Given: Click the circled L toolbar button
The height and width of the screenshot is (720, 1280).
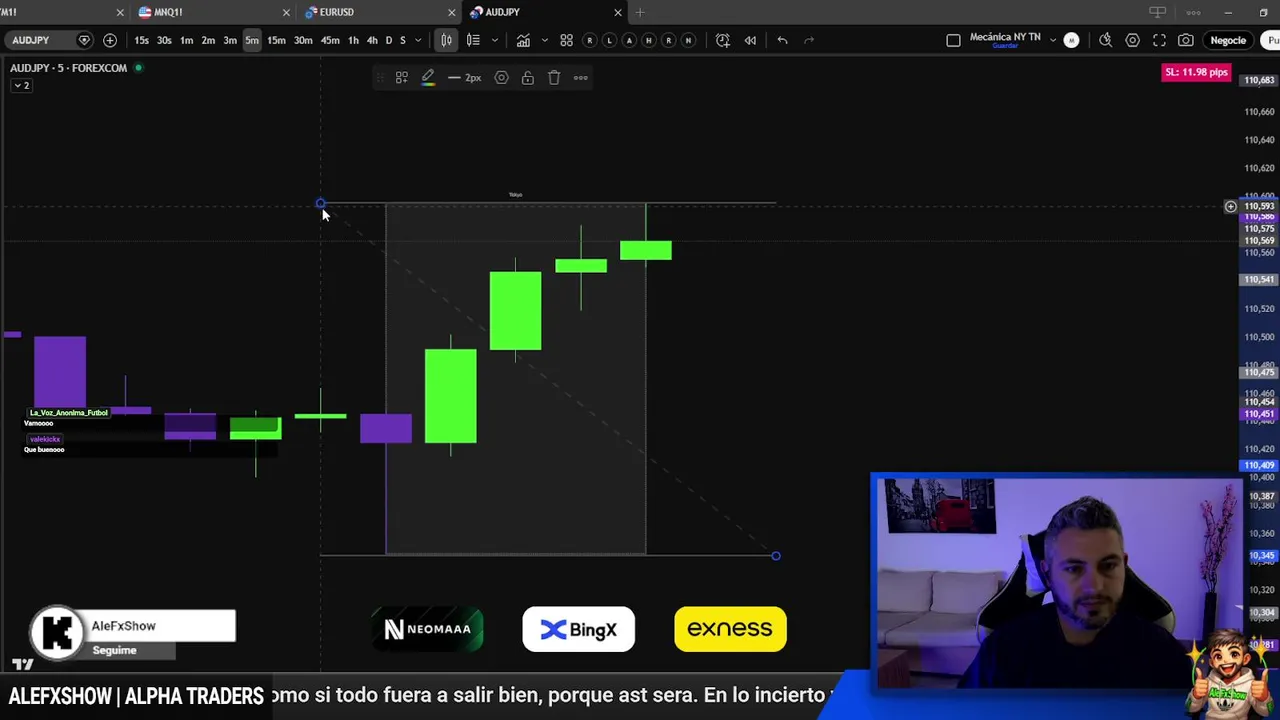Looking at the screenshot, I should click(x=609, y=40).
